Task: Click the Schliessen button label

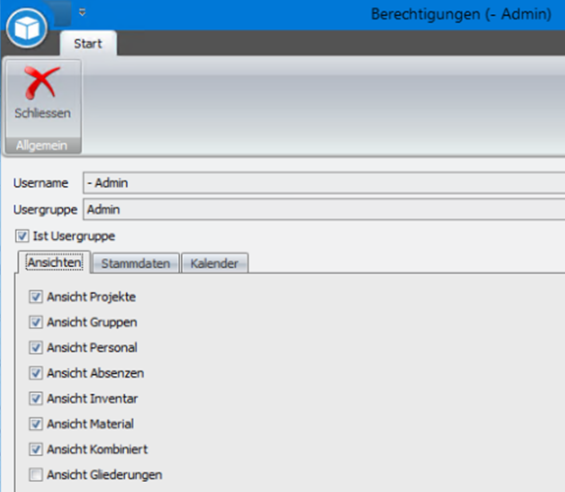Action: 43,113
